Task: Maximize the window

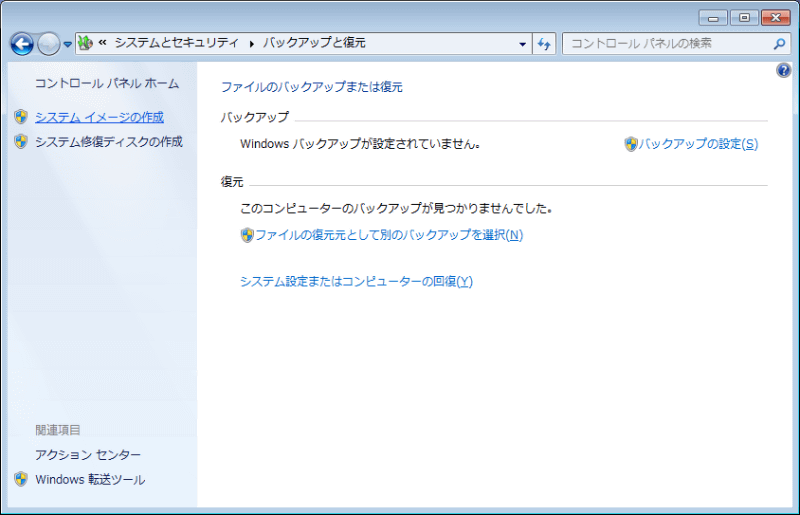Action: point(744,18)
